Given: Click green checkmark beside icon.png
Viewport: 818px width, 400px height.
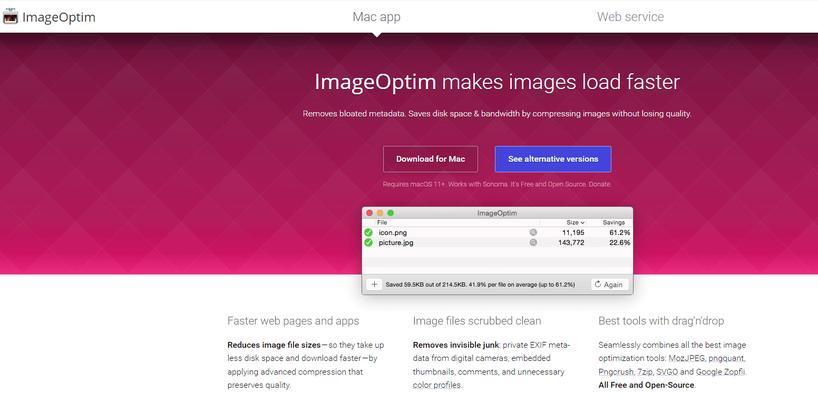Looking at the screenshot, I should click(368, 233).
